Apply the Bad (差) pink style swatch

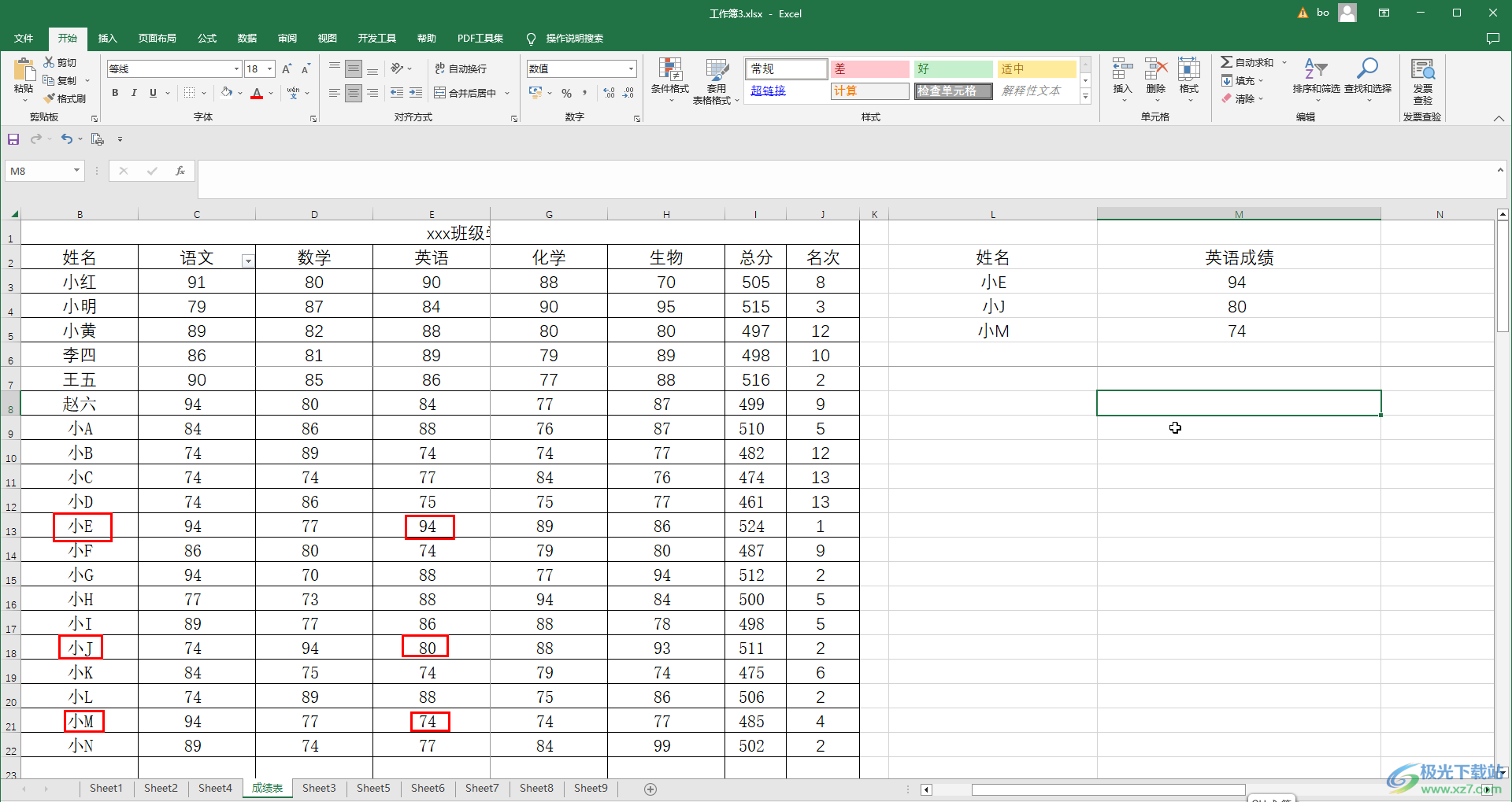pyautogui.click(x=869, y=69)
